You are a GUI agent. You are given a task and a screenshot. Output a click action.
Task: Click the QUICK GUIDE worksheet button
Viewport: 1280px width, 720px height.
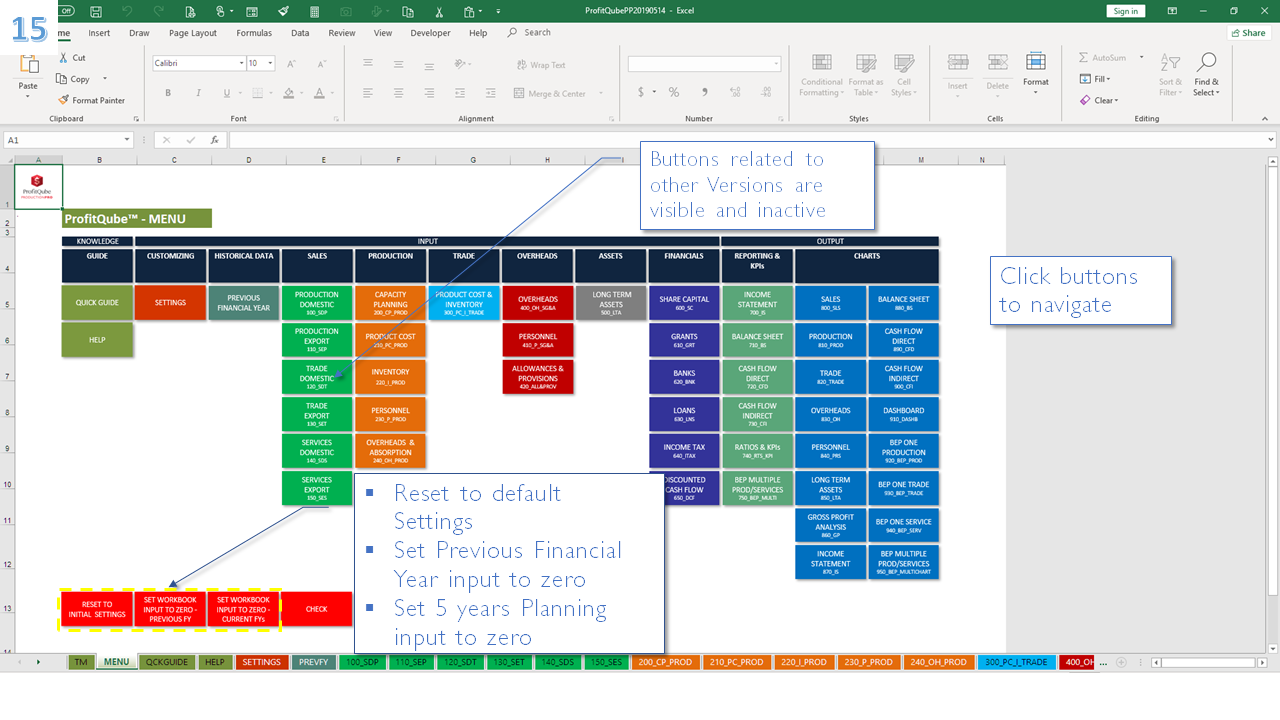[97, 303]
